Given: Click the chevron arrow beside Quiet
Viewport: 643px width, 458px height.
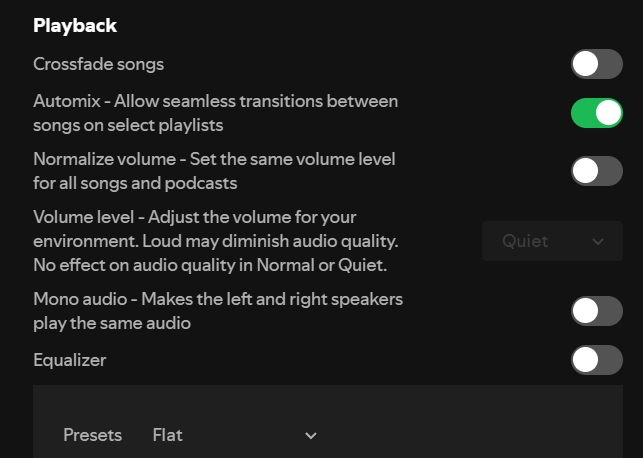Looking at the screenshot, I should (598, 242).
